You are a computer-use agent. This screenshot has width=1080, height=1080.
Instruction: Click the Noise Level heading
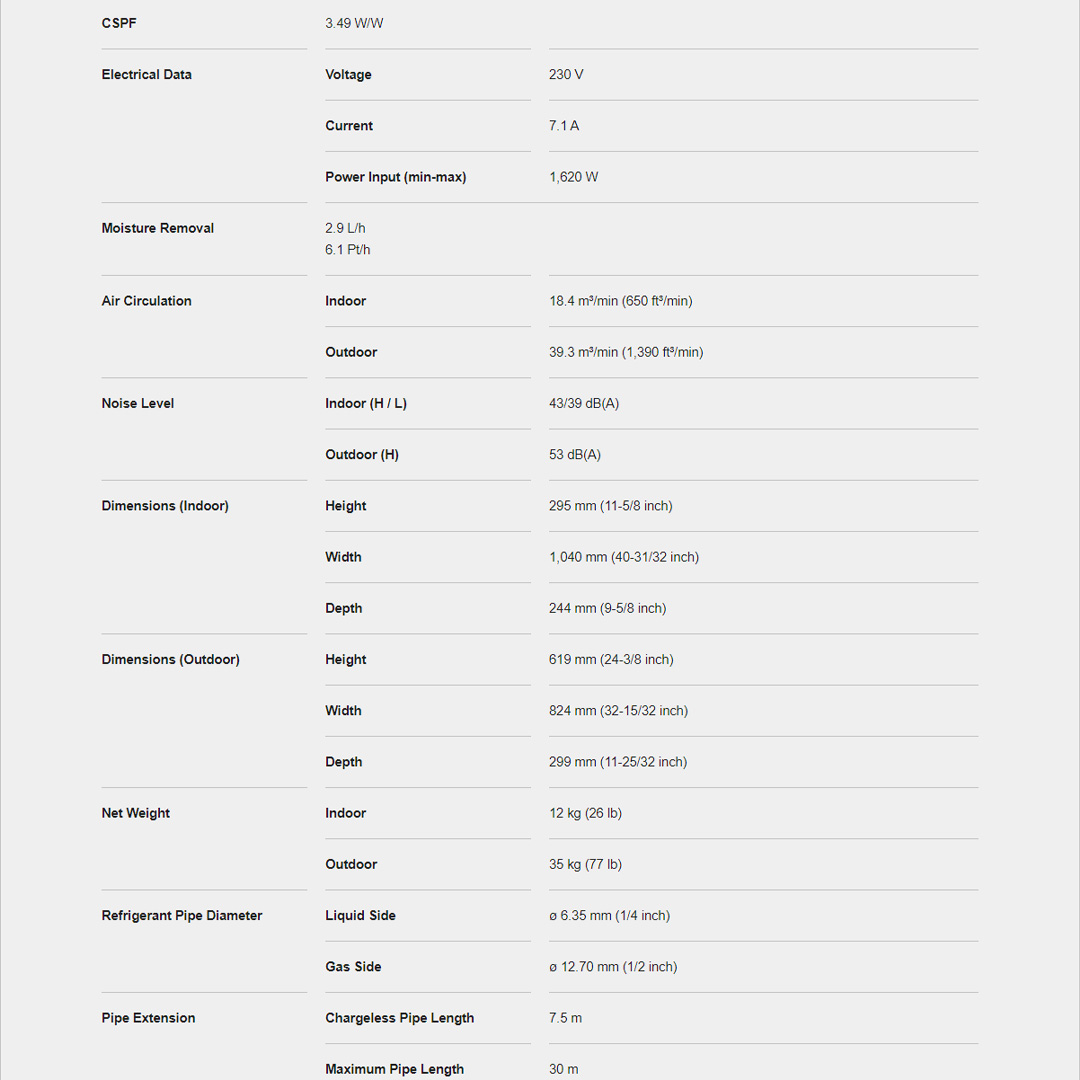[x=137, y=404]
